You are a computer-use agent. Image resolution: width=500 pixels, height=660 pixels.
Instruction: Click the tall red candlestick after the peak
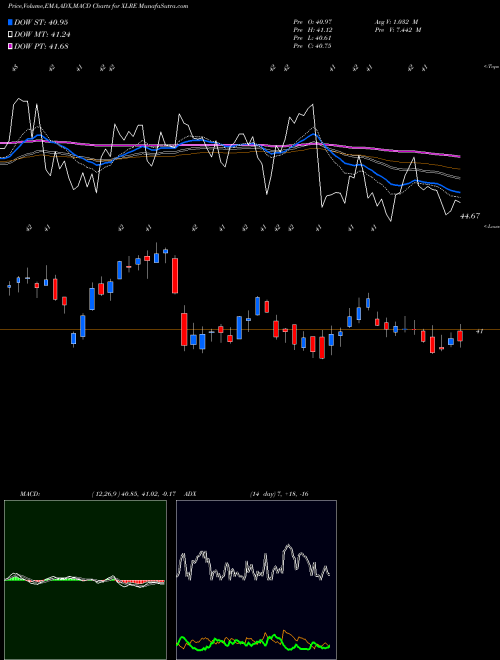pyautogui.click(x=175, y=276)
